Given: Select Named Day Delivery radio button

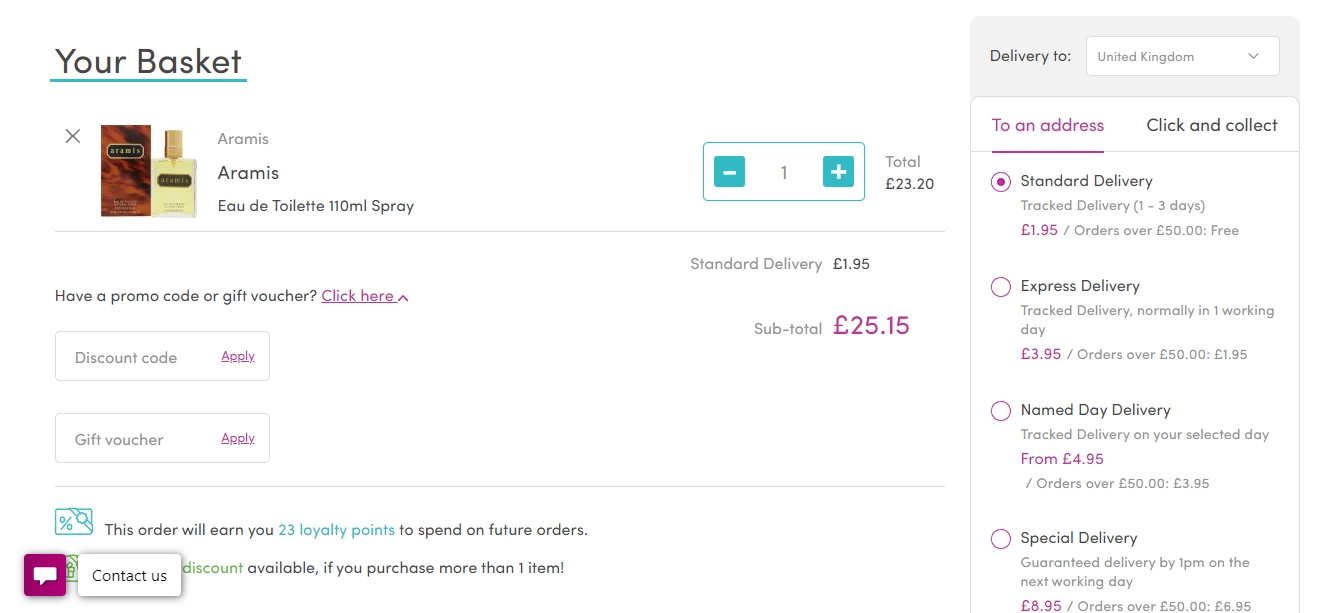Looking at the screenshot, I should [1001, 411].
